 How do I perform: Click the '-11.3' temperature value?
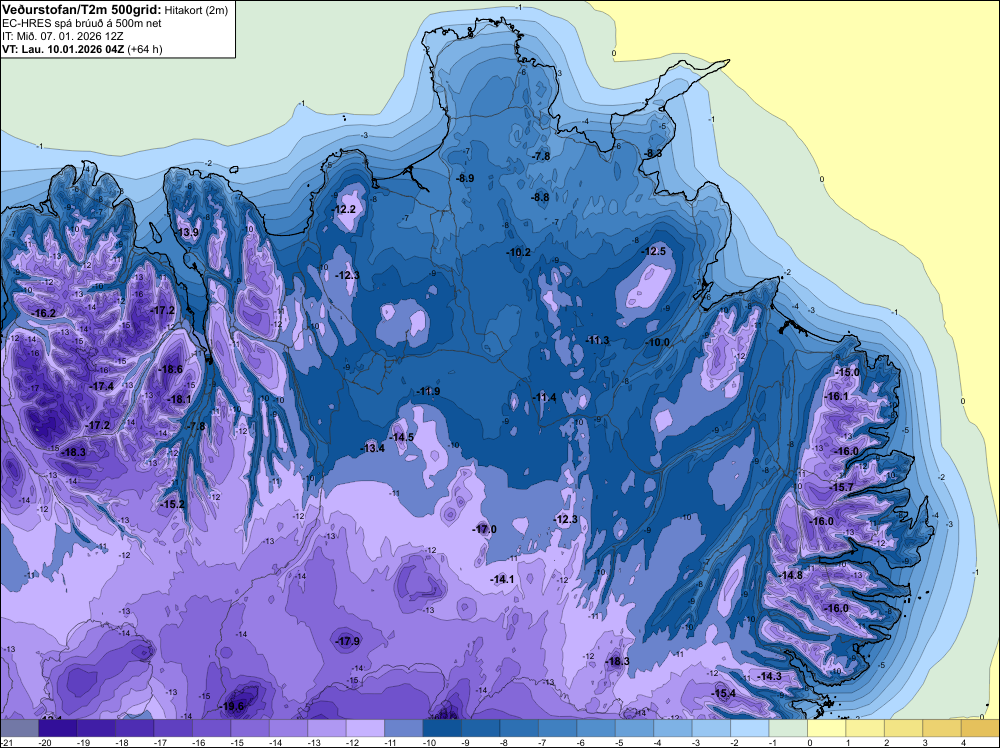[598, 340]
